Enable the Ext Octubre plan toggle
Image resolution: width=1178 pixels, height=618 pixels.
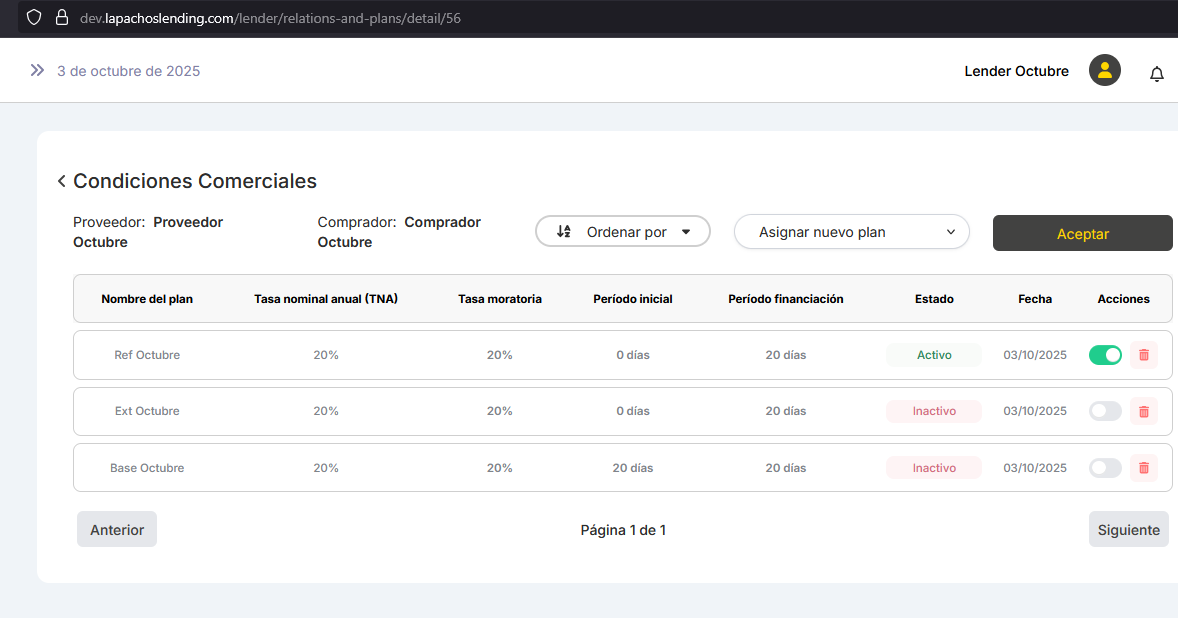point(1105,411)
